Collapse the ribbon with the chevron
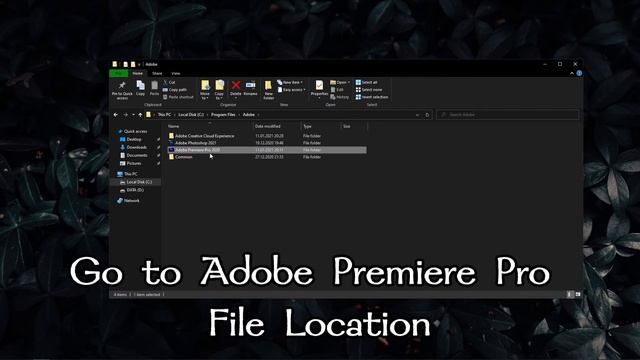 coord(571,73)
